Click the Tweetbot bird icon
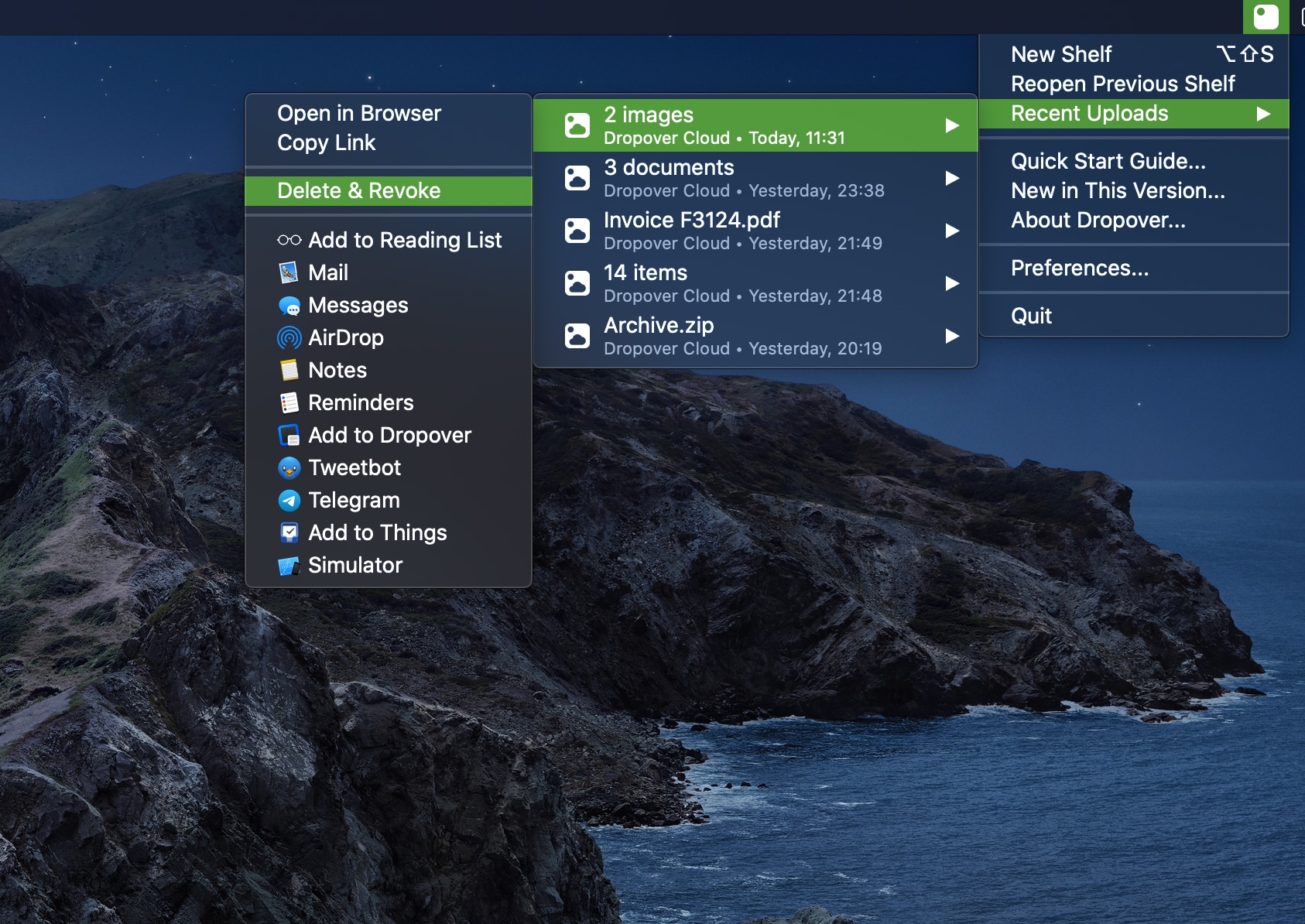 pos(289,467)
